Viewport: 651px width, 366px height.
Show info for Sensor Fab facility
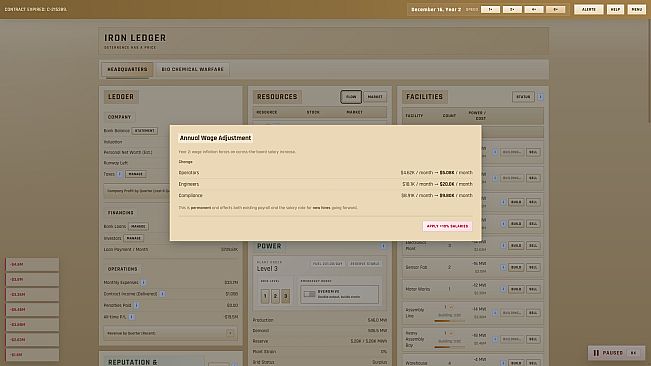tap(503, 267)
